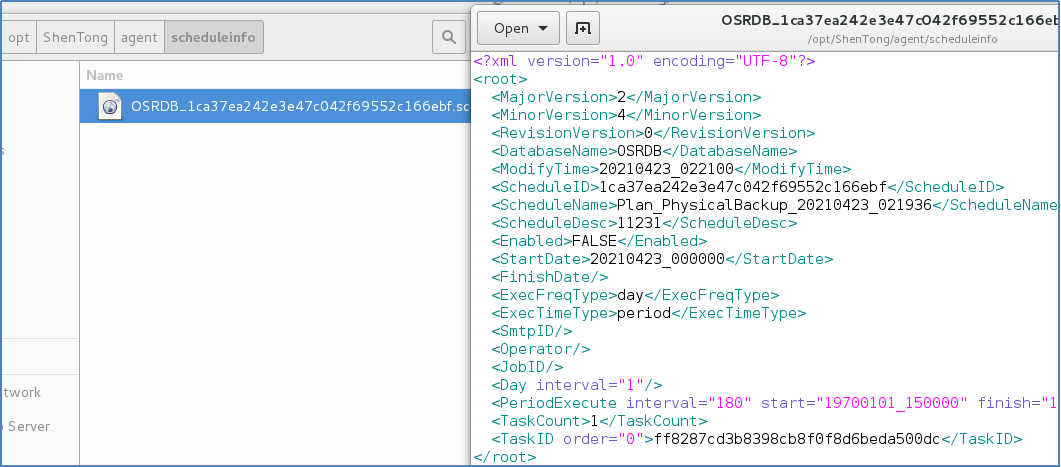
Task: Select the agent path bar segment
Action: pyautogui.click(x=138, y=38)
